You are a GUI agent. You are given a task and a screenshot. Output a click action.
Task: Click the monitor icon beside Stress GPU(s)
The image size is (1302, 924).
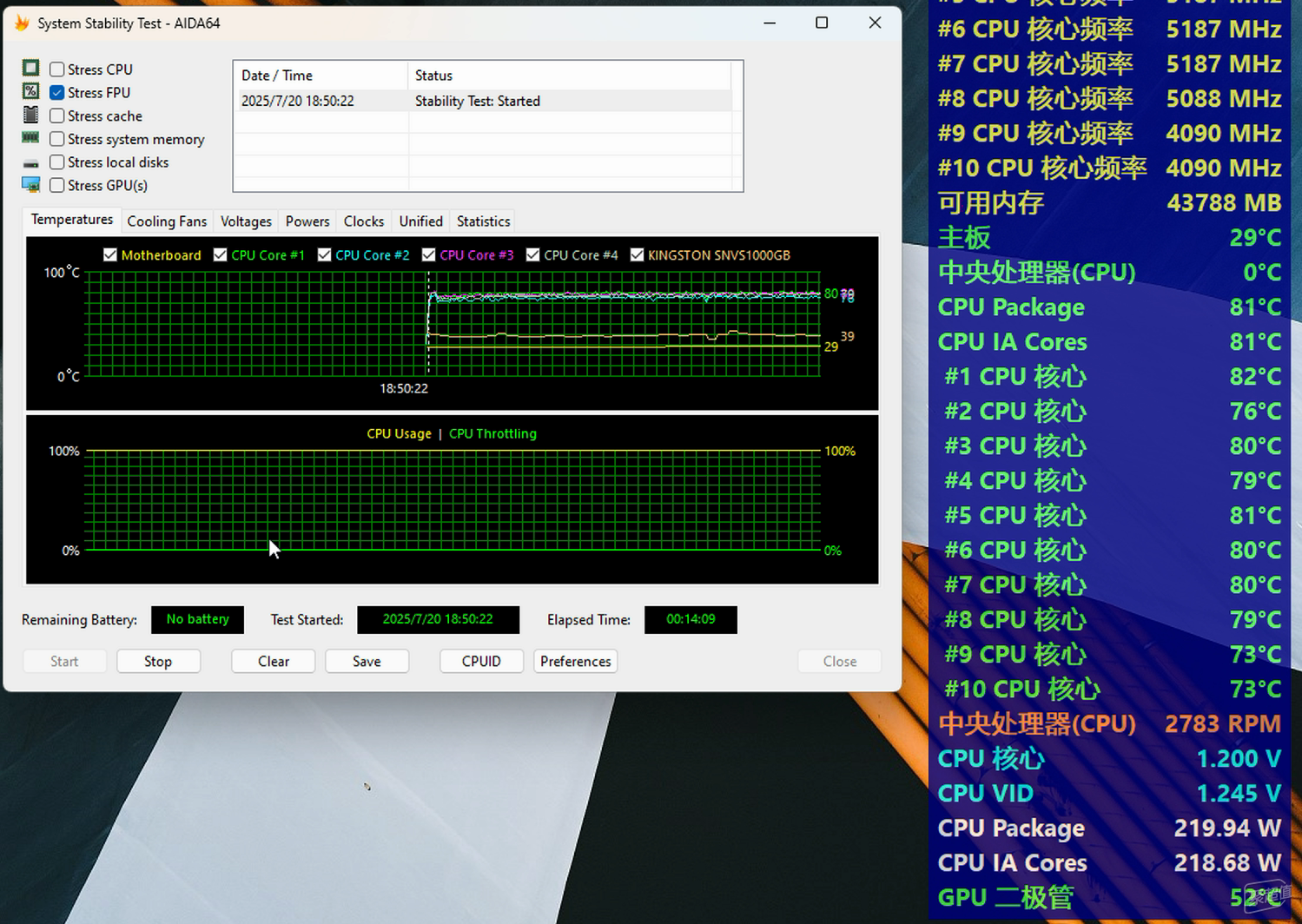click(30, 185)
